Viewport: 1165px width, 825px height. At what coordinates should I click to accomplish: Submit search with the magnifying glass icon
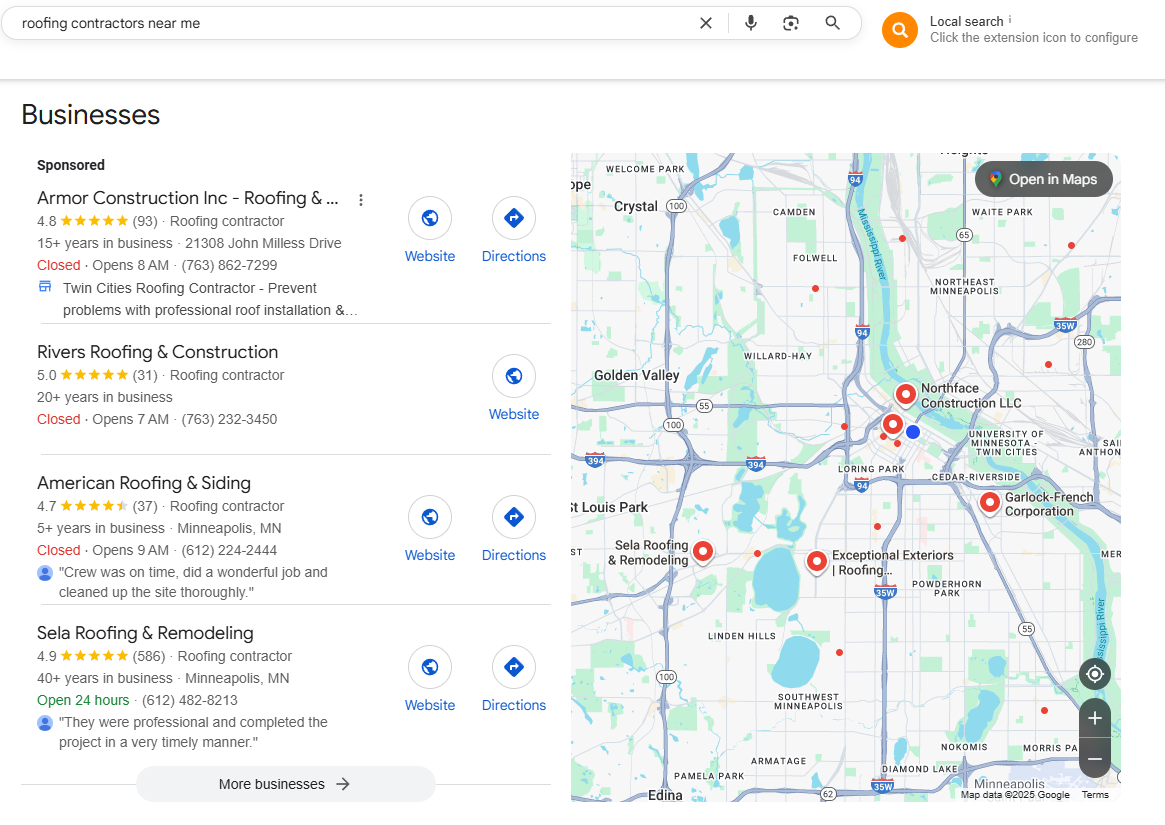click(x=832, y=23)
